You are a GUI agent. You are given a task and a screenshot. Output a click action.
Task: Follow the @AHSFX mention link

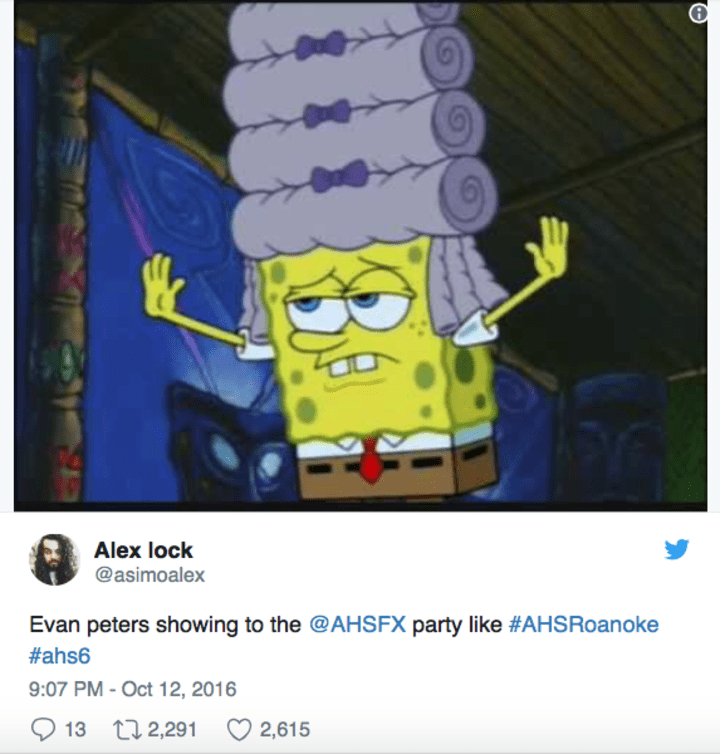tap(357, 625)
